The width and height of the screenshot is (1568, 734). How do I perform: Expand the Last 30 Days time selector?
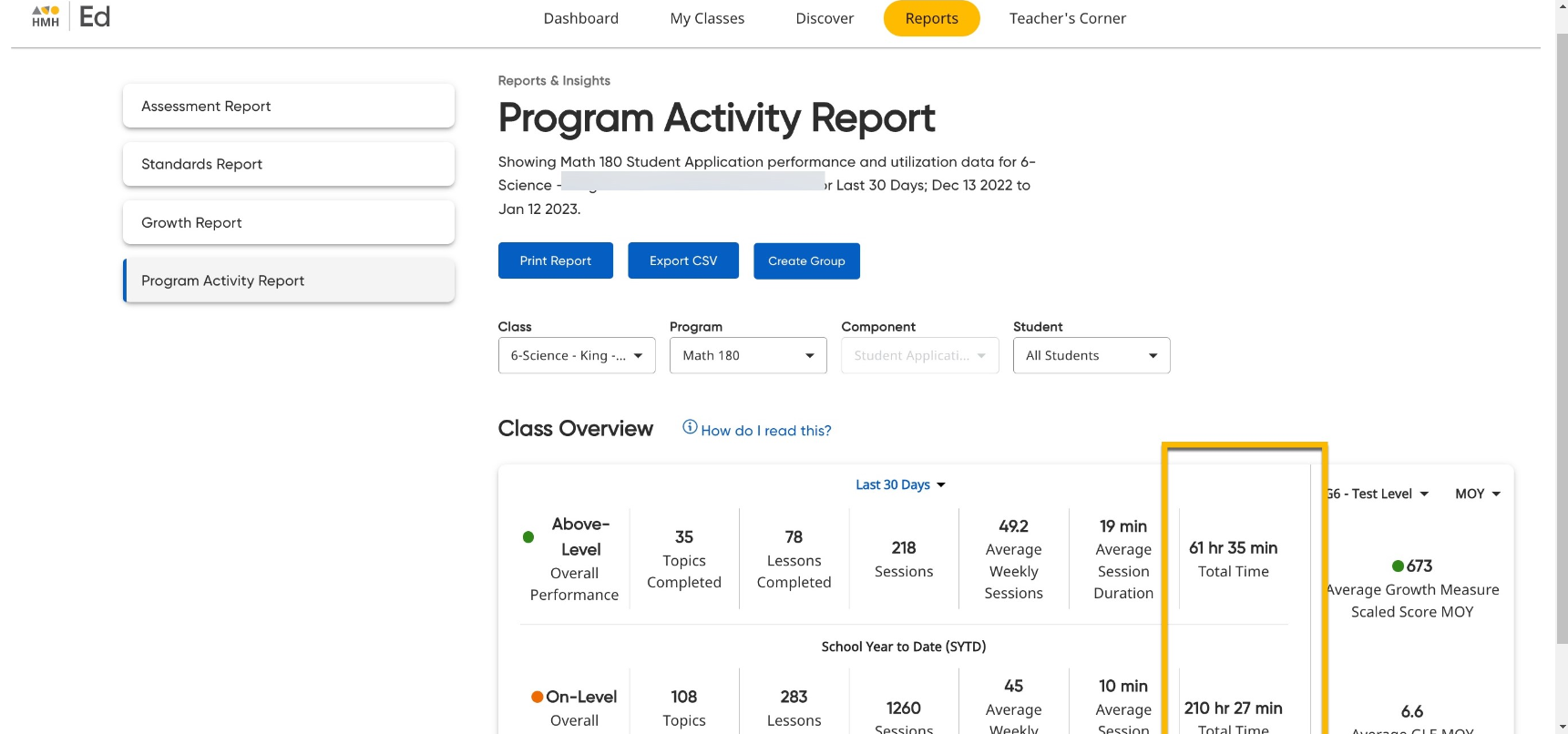[900, 484]
